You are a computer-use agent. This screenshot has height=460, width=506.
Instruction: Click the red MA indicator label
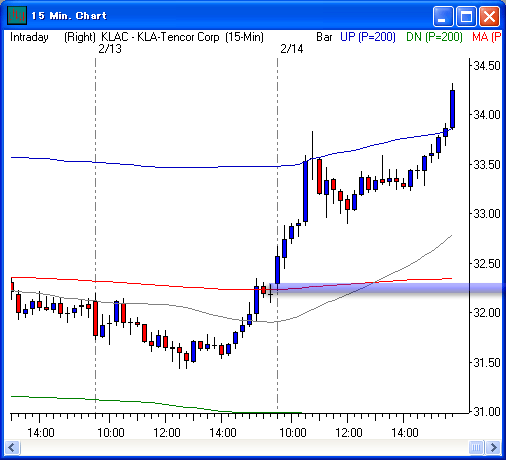coord(487,37)
